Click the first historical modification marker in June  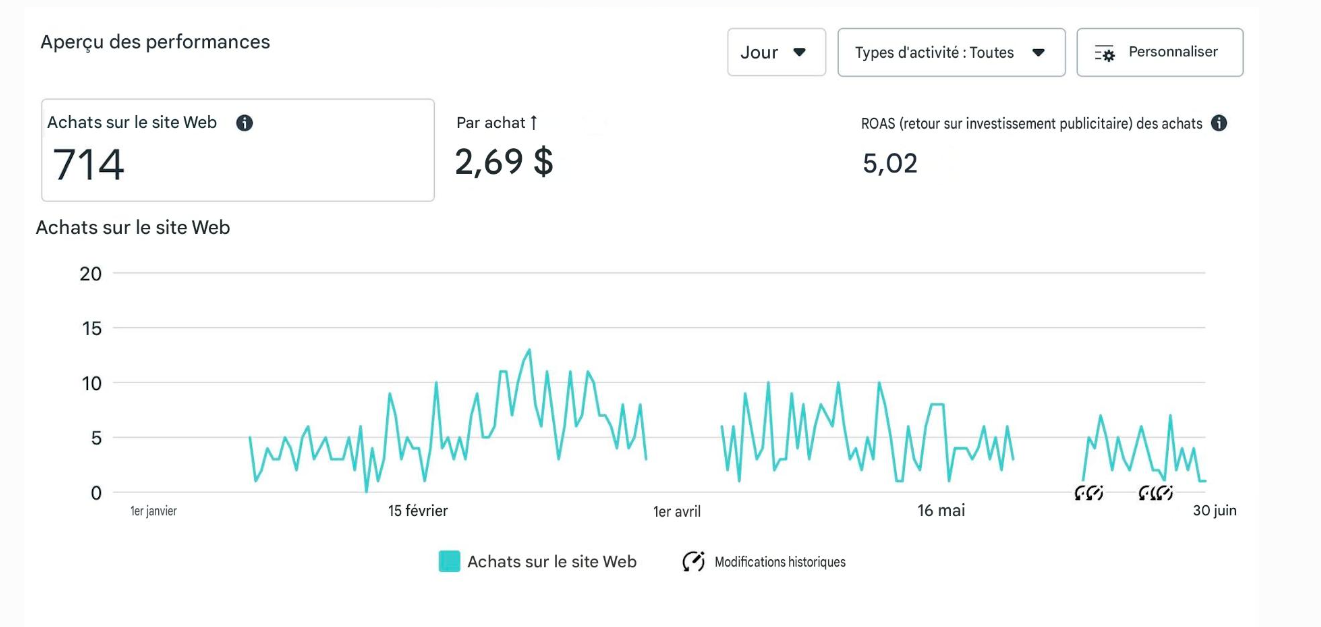pyautogui.click(x=1082, y=492)
